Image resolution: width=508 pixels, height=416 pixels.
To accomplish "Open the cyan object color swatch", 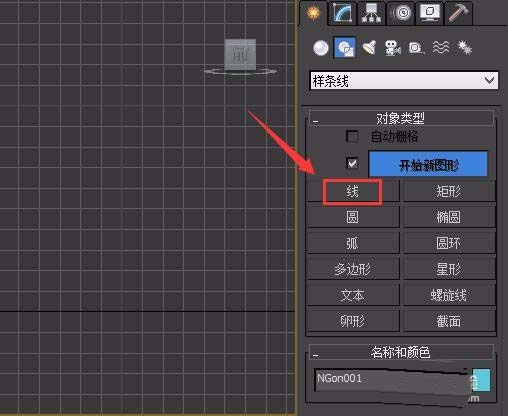I will [481, 380].
